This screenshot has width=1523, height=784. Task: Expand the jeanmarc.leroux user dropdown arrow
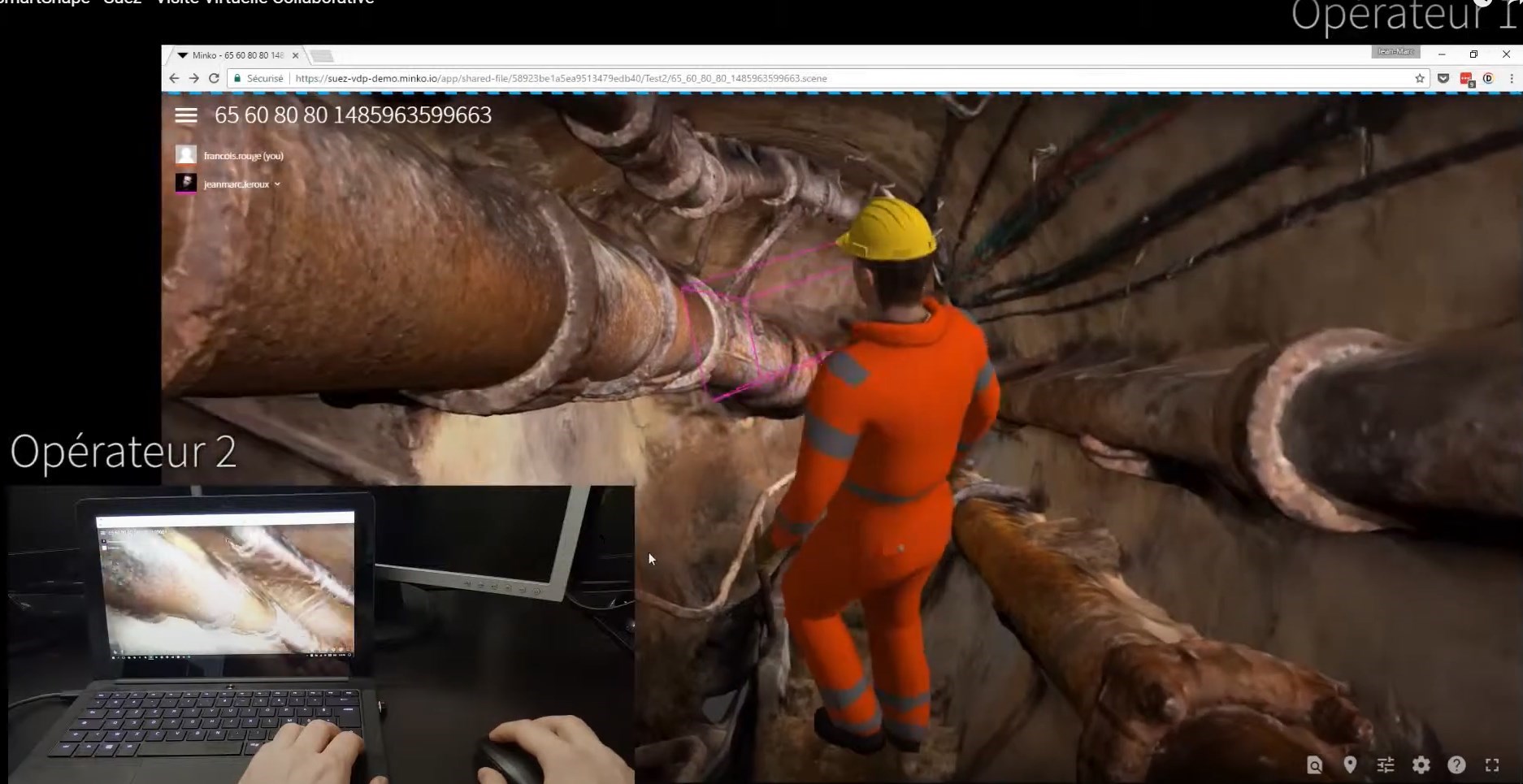(x=277, y=184)
